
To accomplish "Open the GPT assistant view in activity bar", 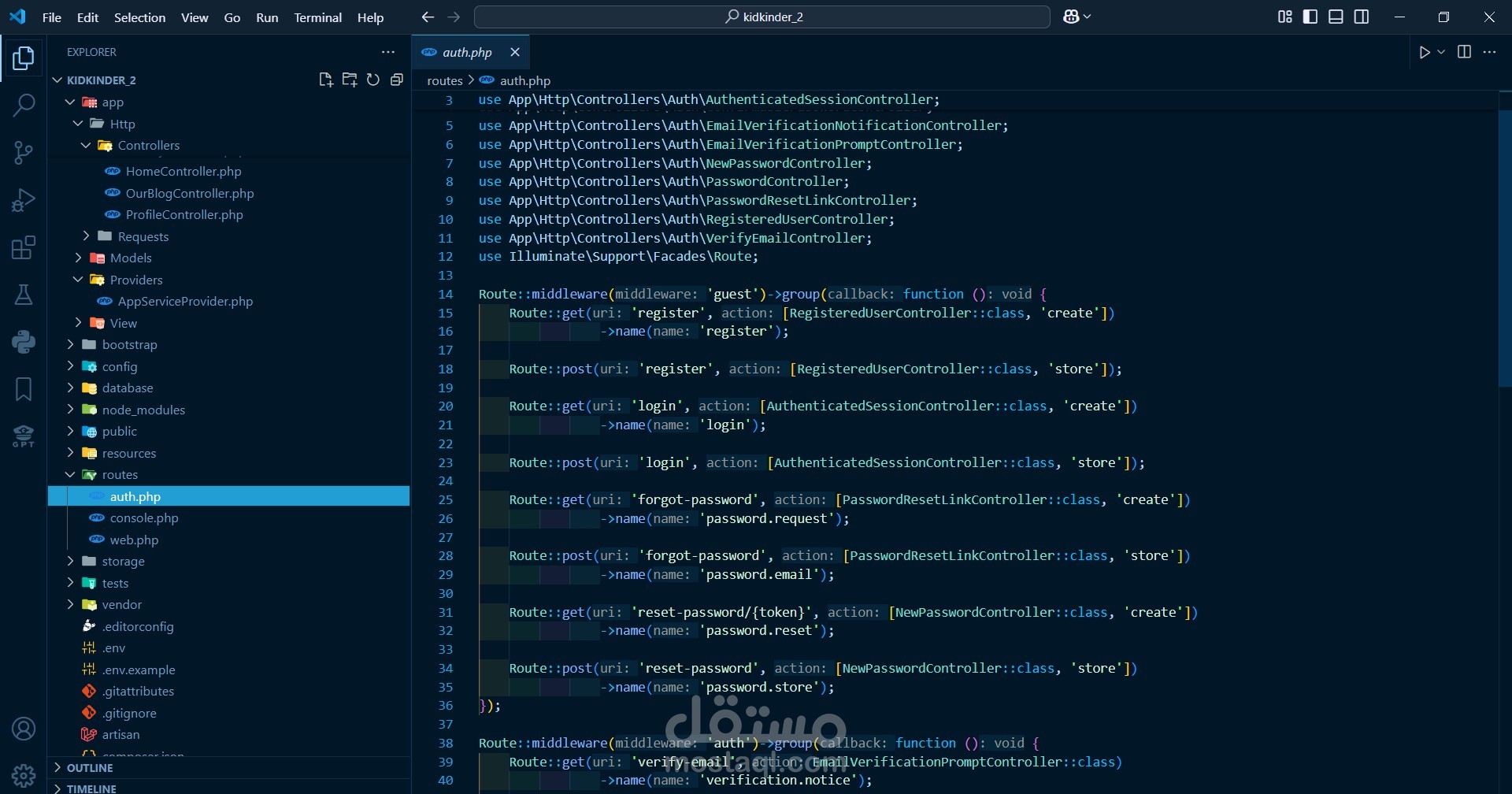I will [x=24, y=436].
